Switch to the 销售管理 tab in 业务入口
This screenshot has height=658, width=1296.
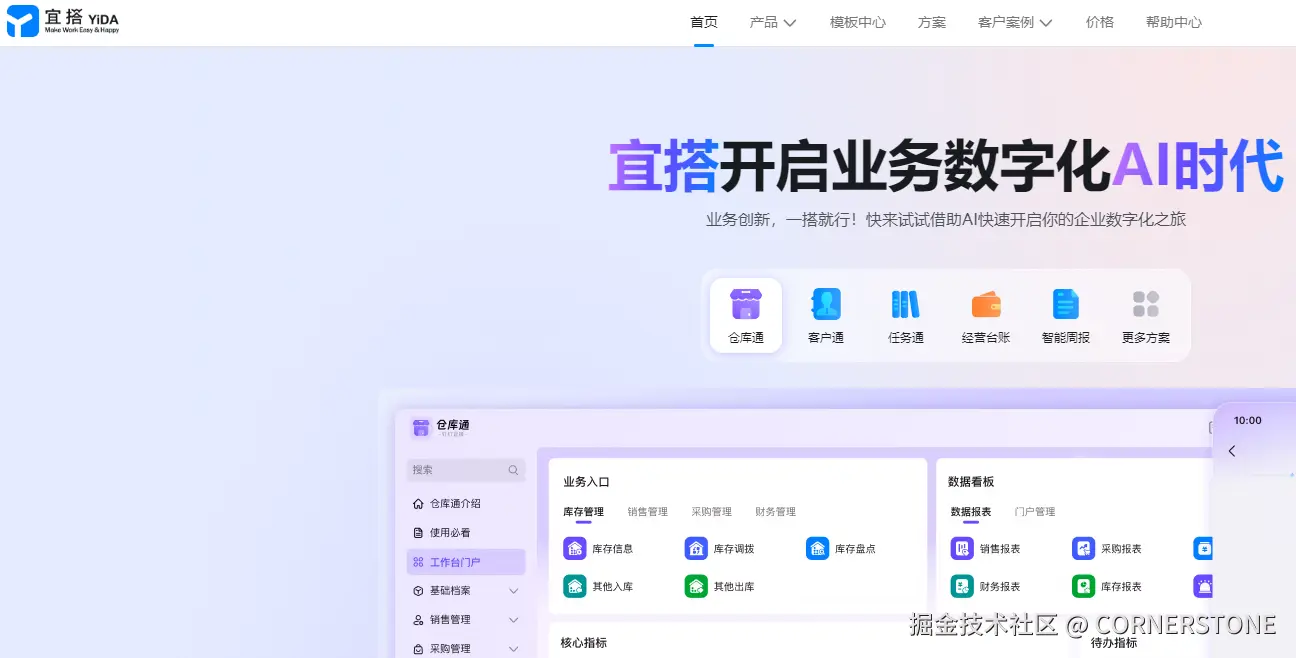coord(648,512)
